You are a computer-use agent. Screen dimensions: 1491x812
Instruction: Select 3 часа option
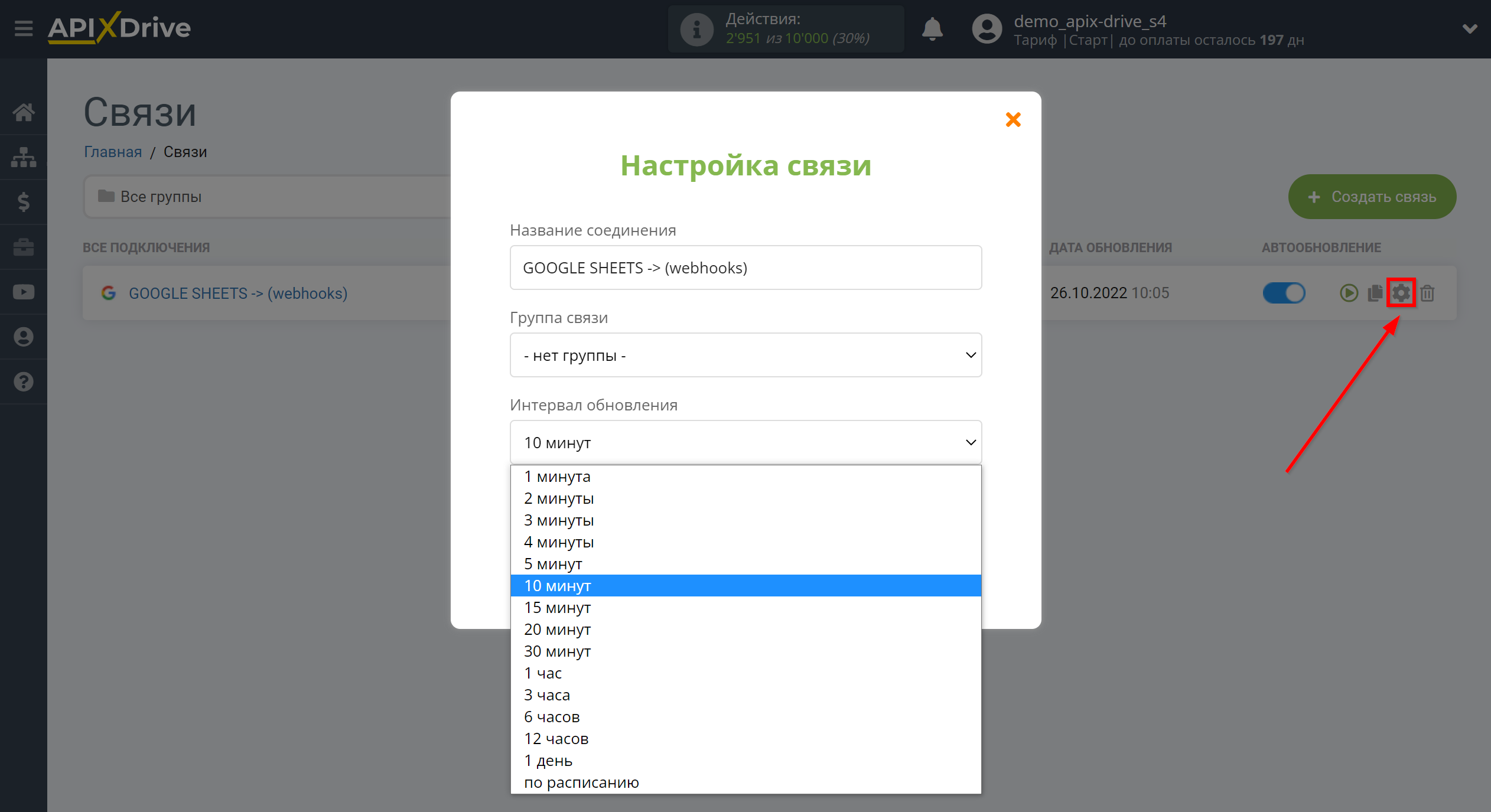tap(745, 695)
